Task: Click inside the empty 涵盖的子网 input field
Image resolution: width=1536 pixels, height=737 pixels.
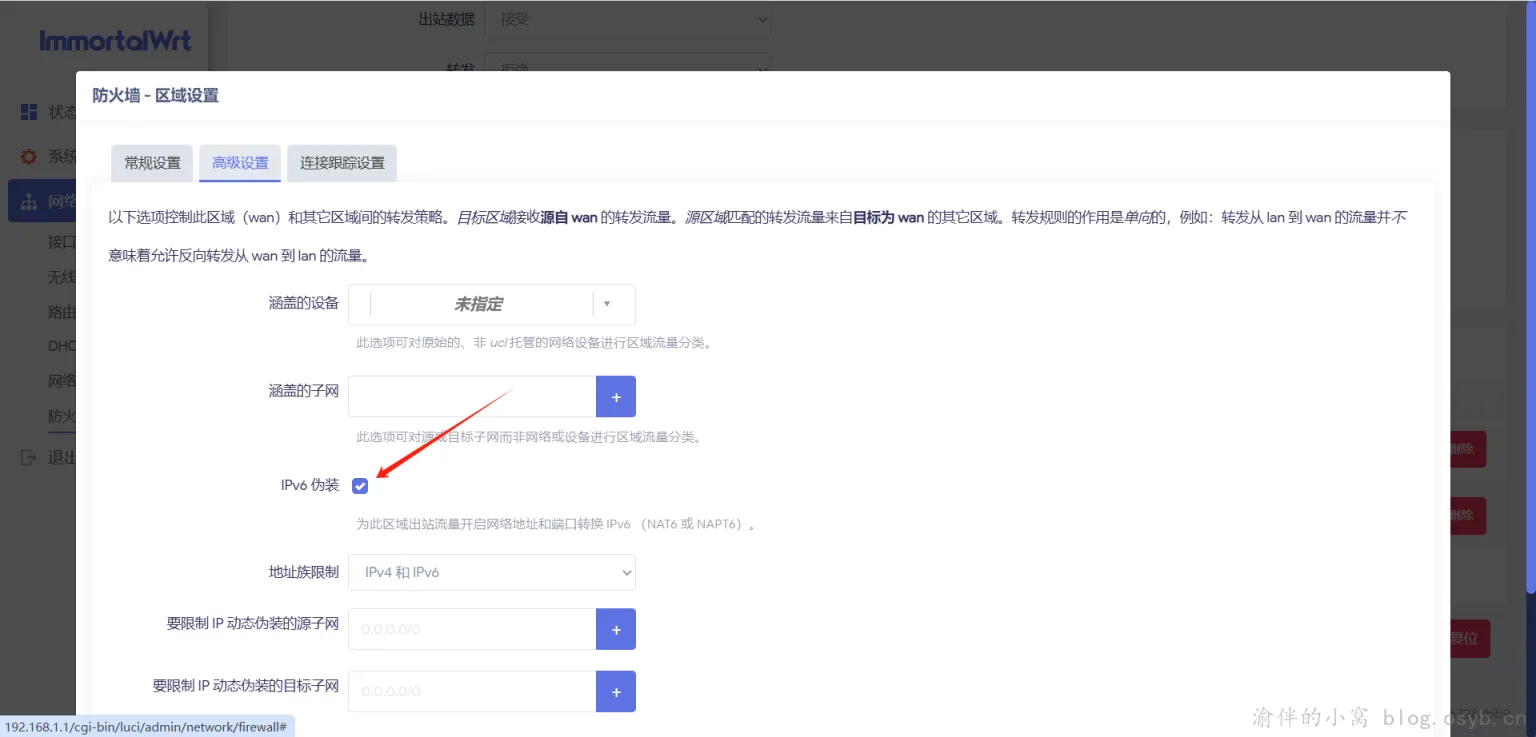Action: pos(470,396)
